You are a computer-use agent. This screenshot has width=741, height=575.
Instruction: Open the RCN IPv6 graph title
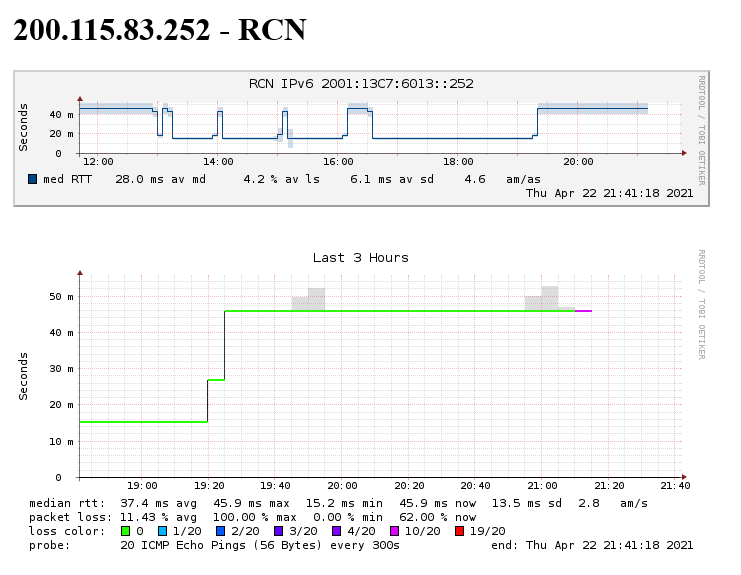361,84
